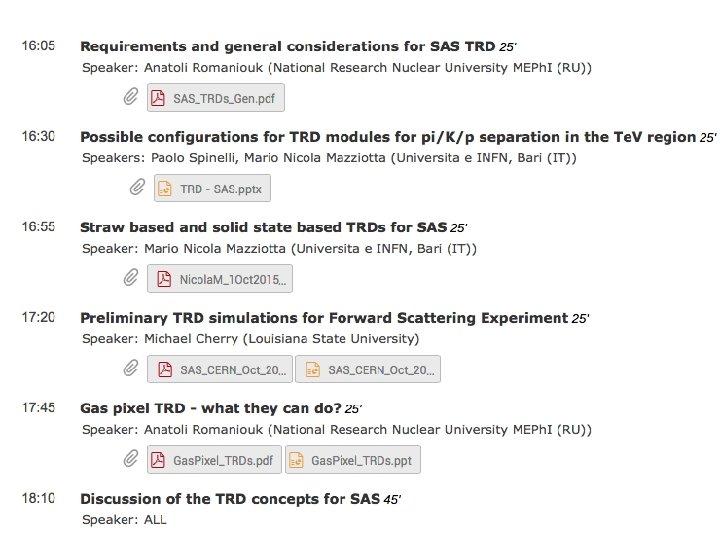720x540 pixels.
Task: Open the TRD - SAS.pptx attachment
Action: (213, 188)
